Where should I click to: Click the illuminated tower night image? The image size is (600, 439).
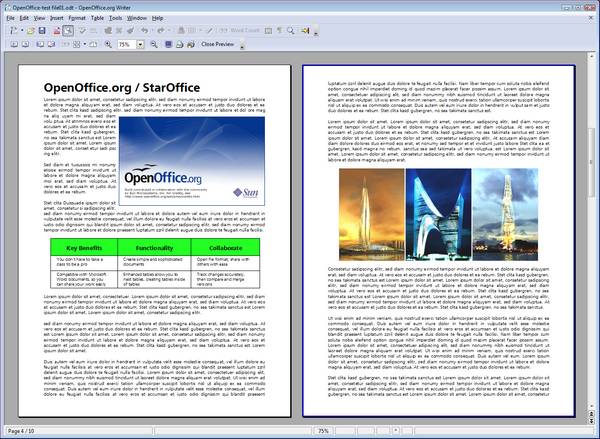click(505, 214)
